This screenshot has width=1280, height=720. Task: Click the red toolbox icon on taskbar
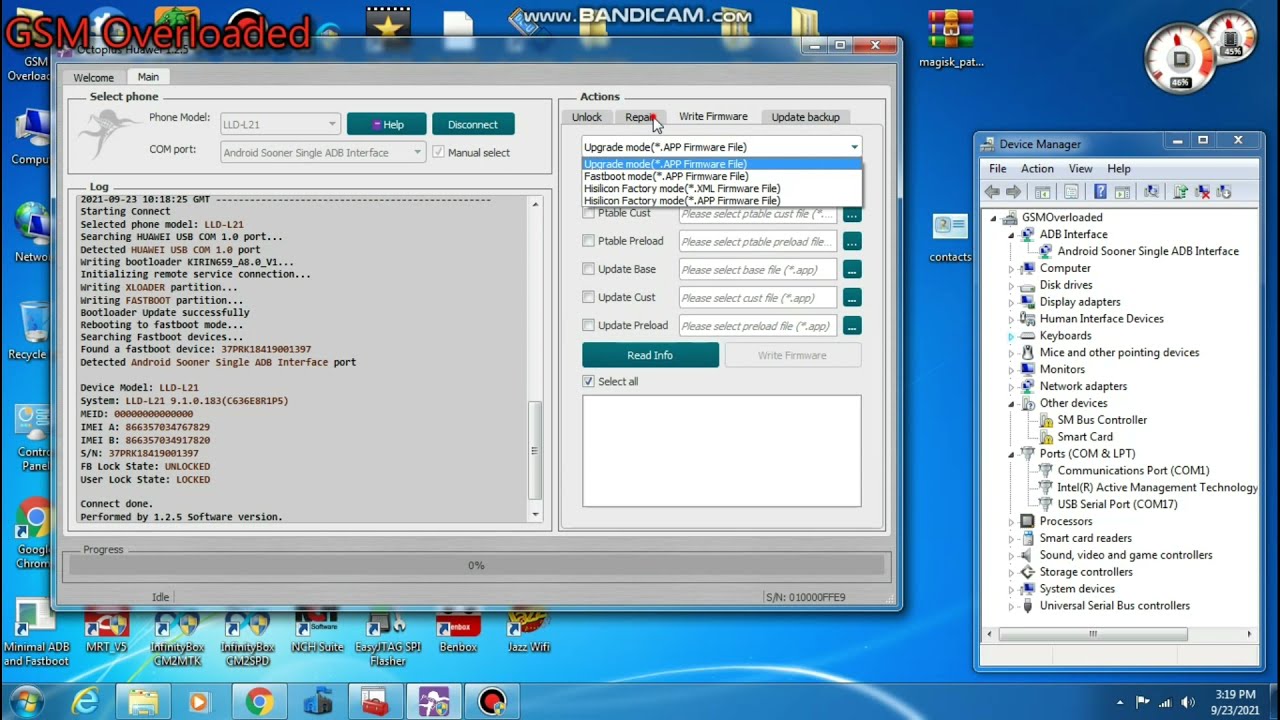click(375, 702)
